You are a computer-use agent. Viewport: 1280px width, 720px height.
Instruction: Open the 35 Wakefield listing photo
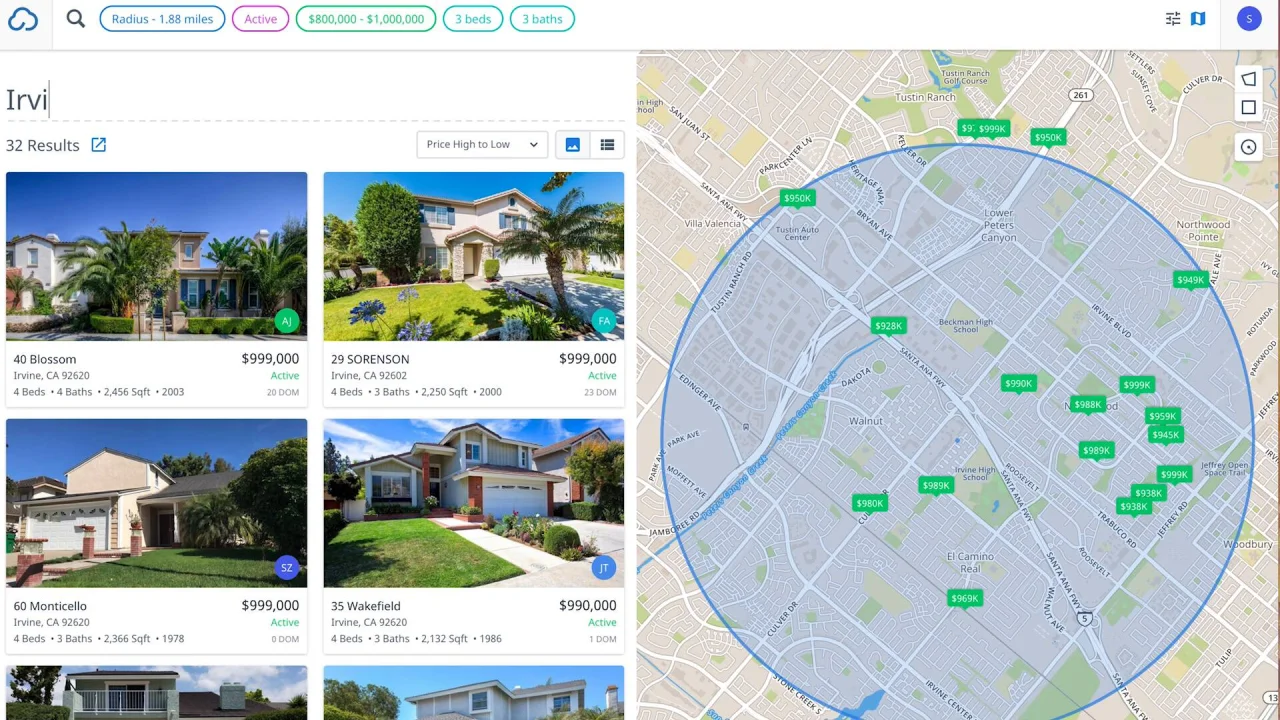click(474, 503)
